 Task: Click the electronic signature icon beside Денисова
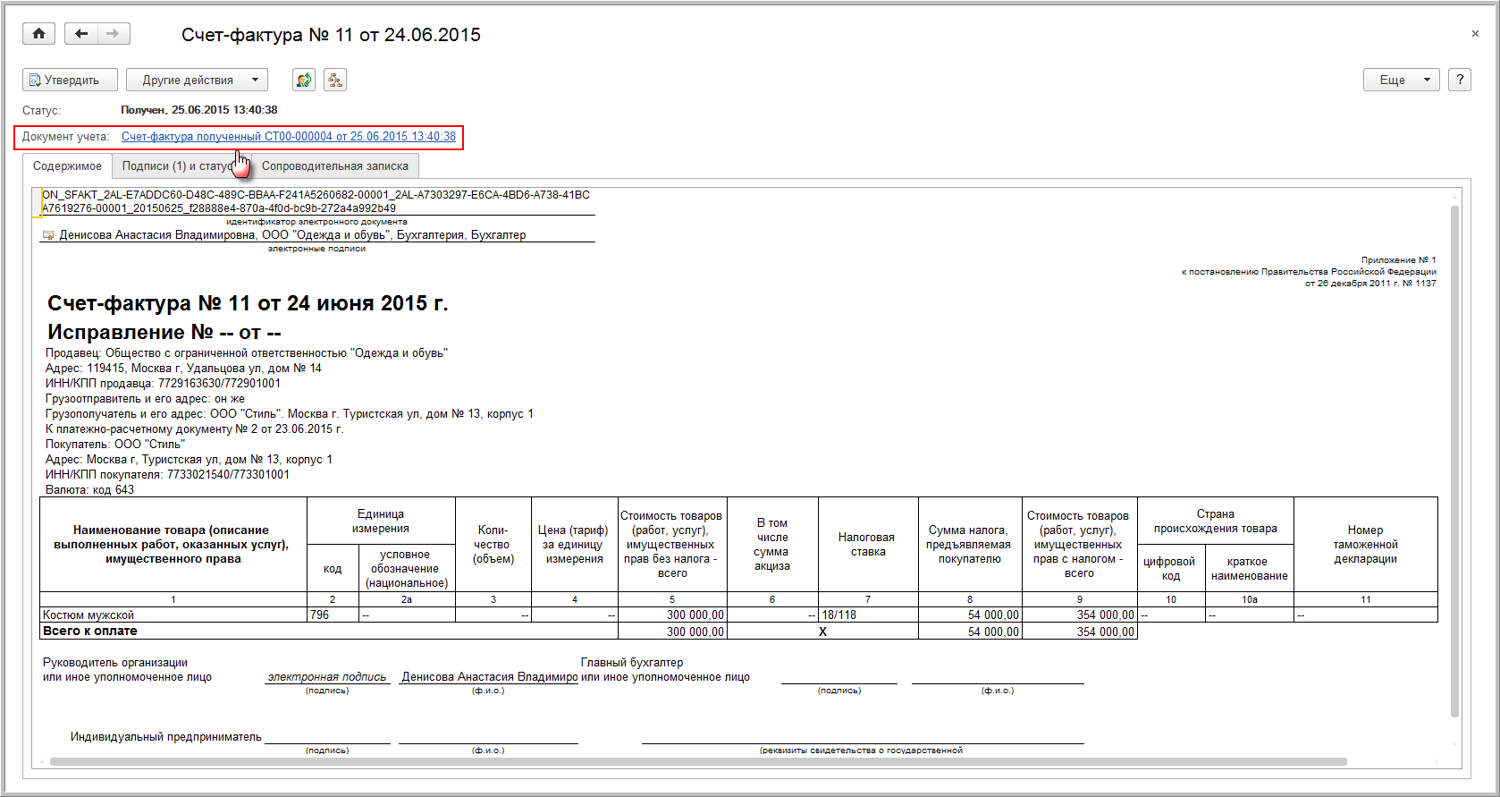click(x=47, y=236)
